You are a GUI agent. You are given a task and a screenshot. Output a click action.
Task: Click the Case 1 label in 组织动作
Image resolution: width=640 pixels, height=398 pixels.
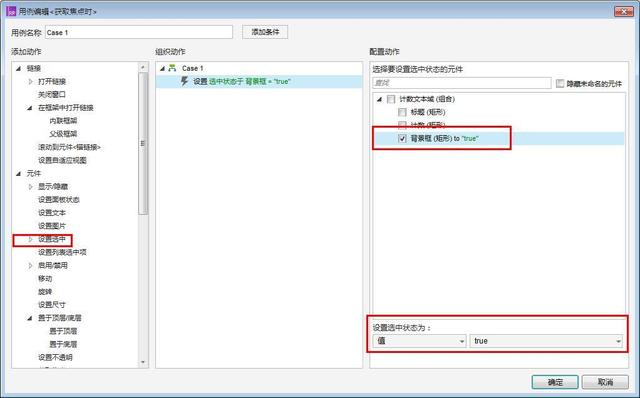click(x=193, y=68)
